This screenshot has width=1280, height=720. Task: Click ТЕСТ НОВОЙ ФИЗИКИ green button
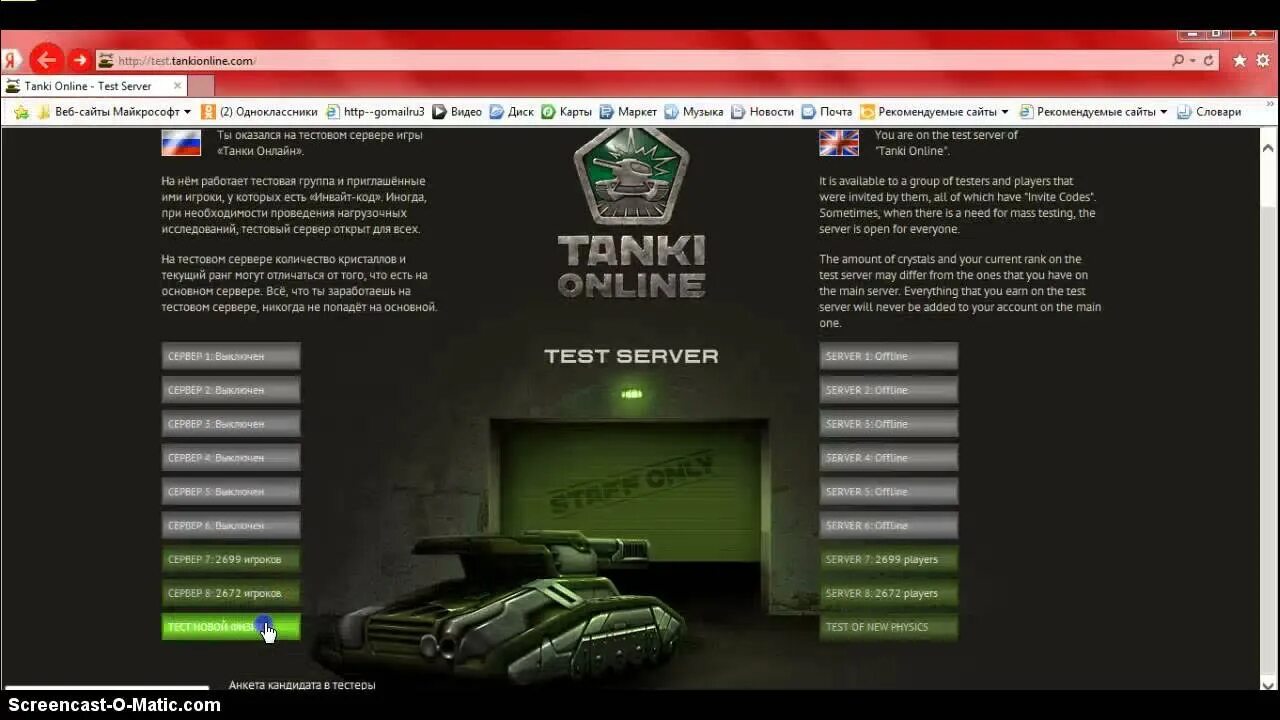231,627
